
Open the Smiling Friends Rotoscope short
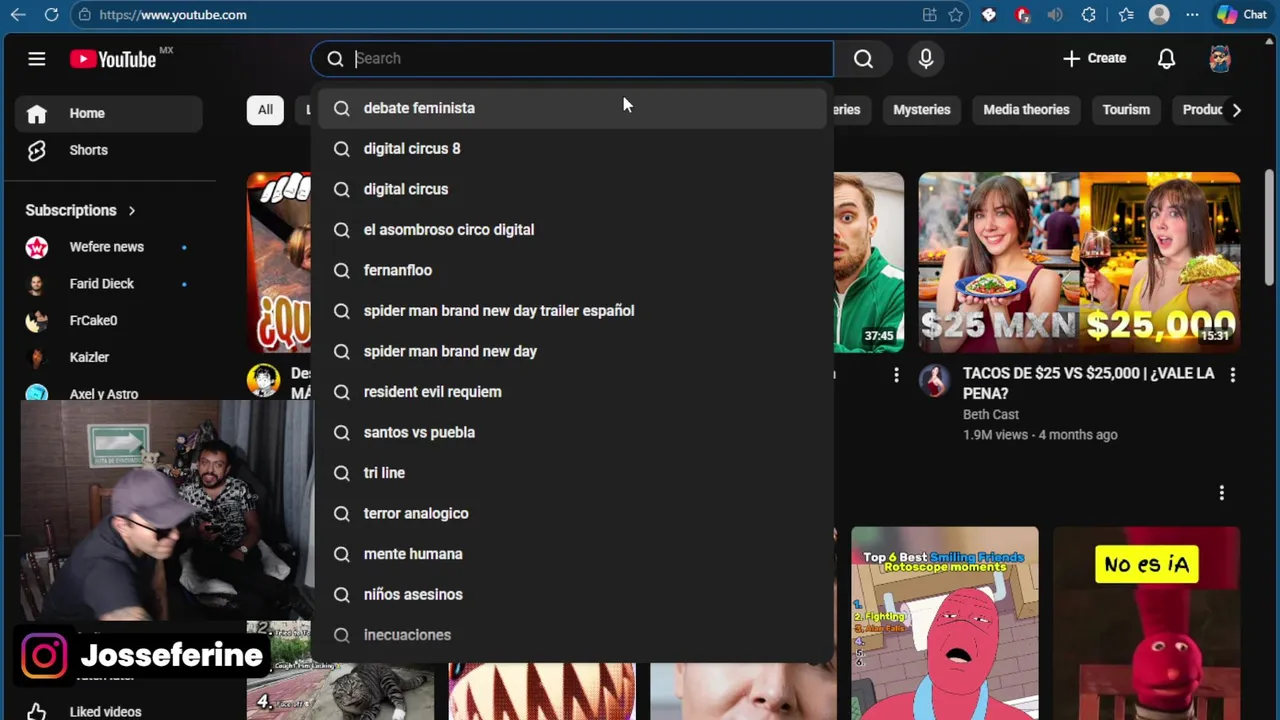coord(944,623)
